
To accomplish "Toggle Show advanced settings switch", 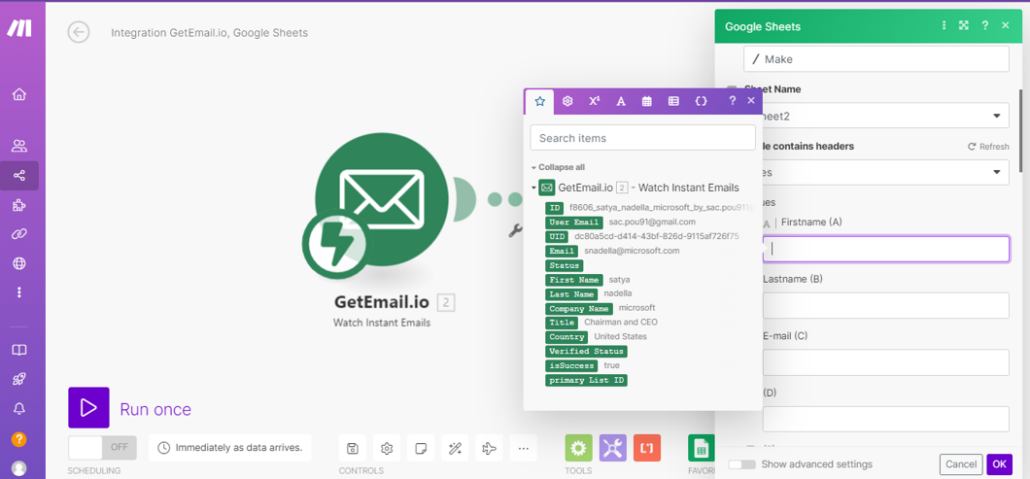I will (742, 464).
